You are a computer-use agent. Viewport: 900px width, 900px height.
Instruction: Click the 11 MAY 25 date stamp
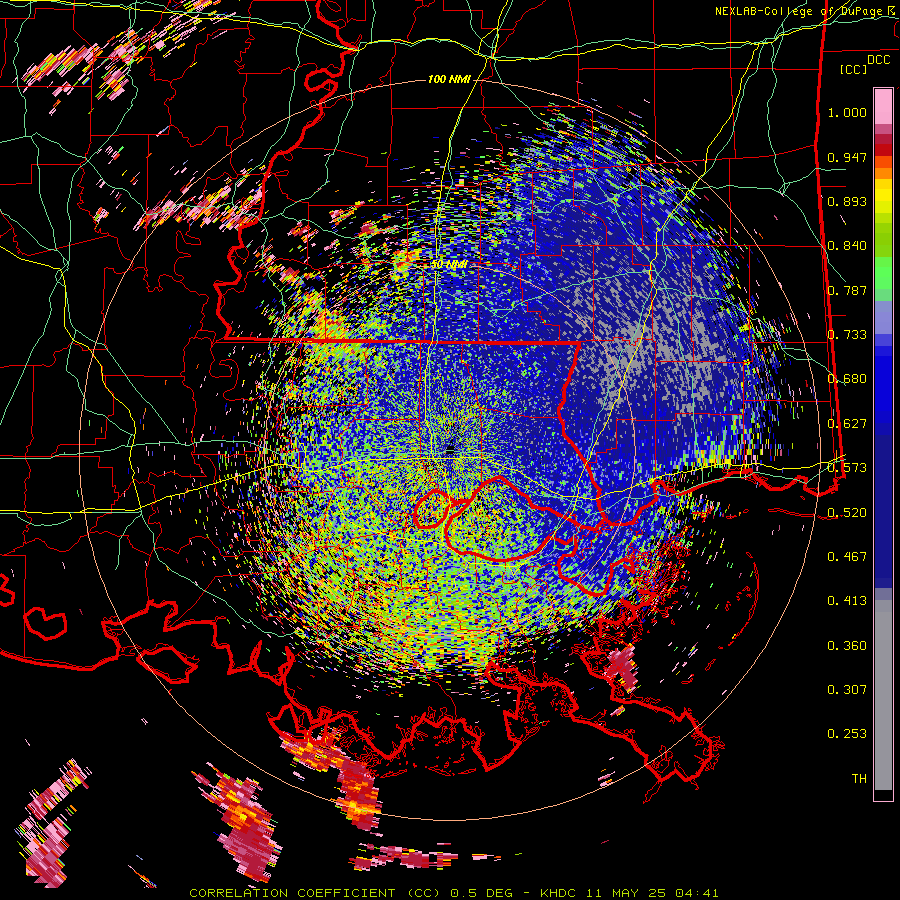coord(627,893)
